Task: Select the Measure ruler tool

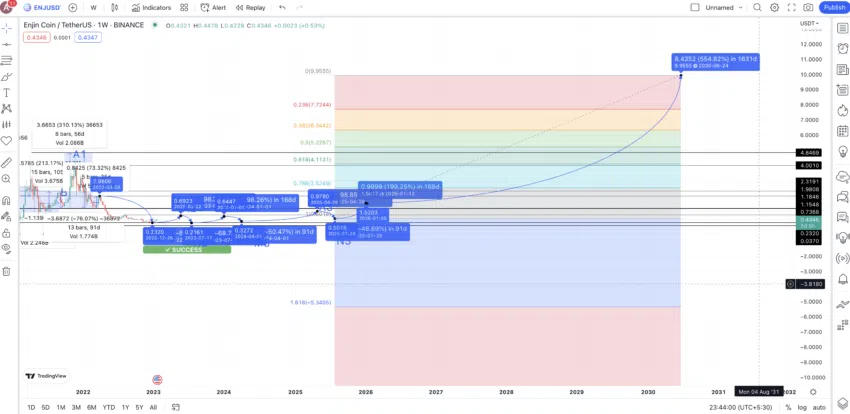Action: [x=7, y=162]
